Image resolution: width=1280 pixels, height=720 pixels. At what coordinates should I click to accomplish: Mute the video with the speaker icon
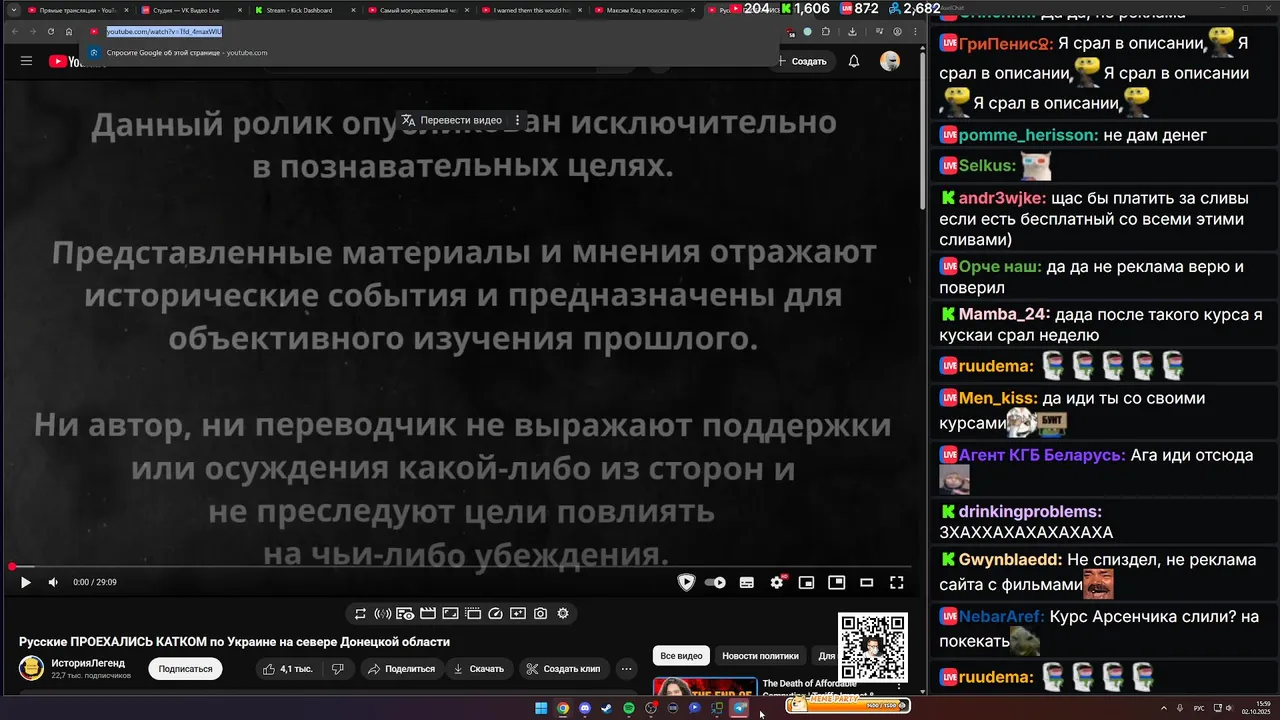click(53, 582)
